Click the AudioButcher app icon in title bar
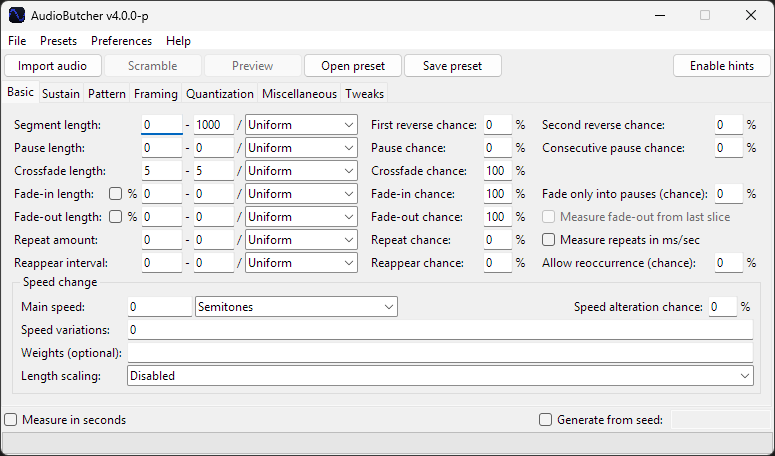Image resolution: width=775 pixels, height=456 pixels. pyautogui.click(x=17, y=15)
